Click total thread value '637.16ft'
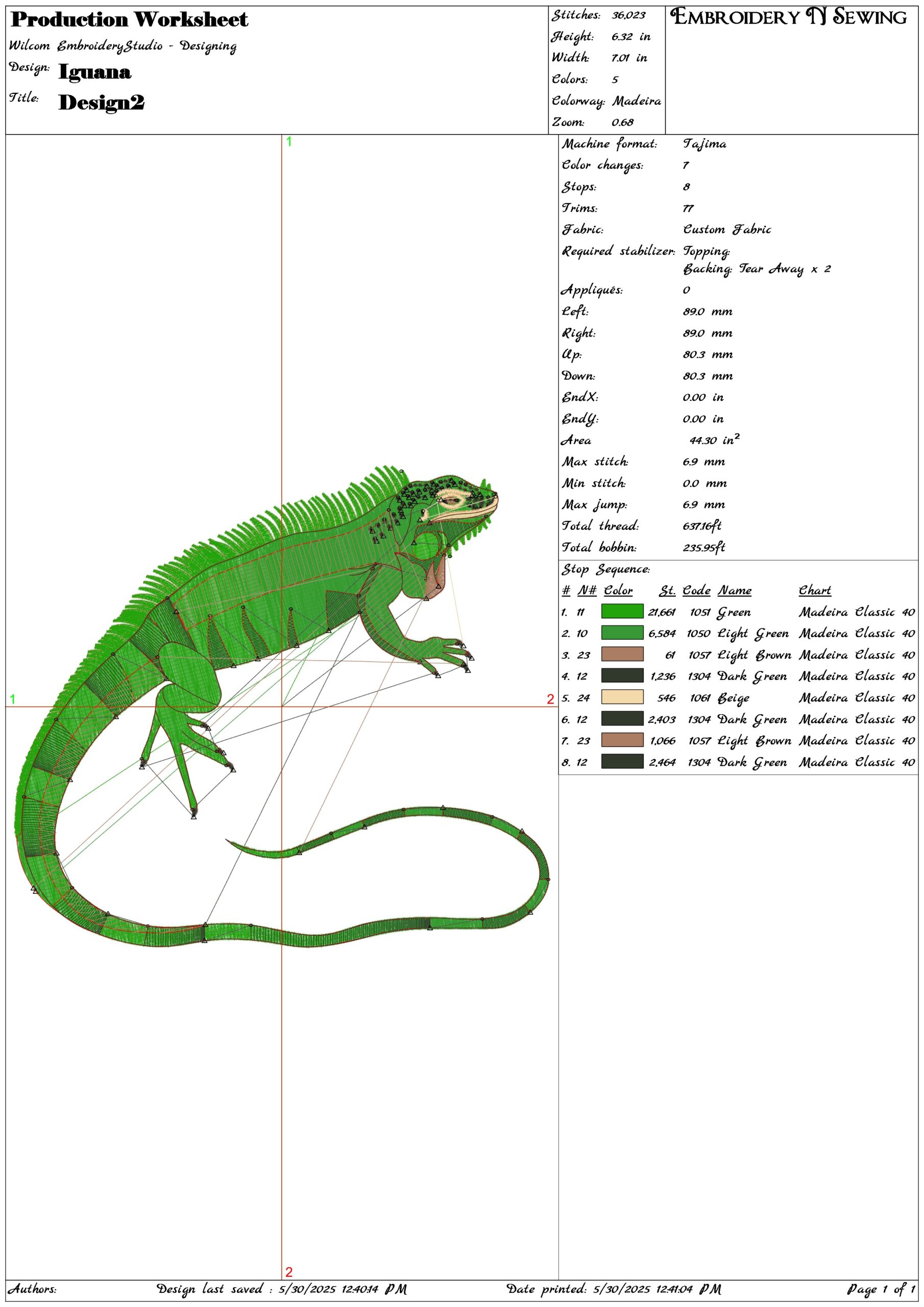The image size is (924, 1307). (702, 526)
